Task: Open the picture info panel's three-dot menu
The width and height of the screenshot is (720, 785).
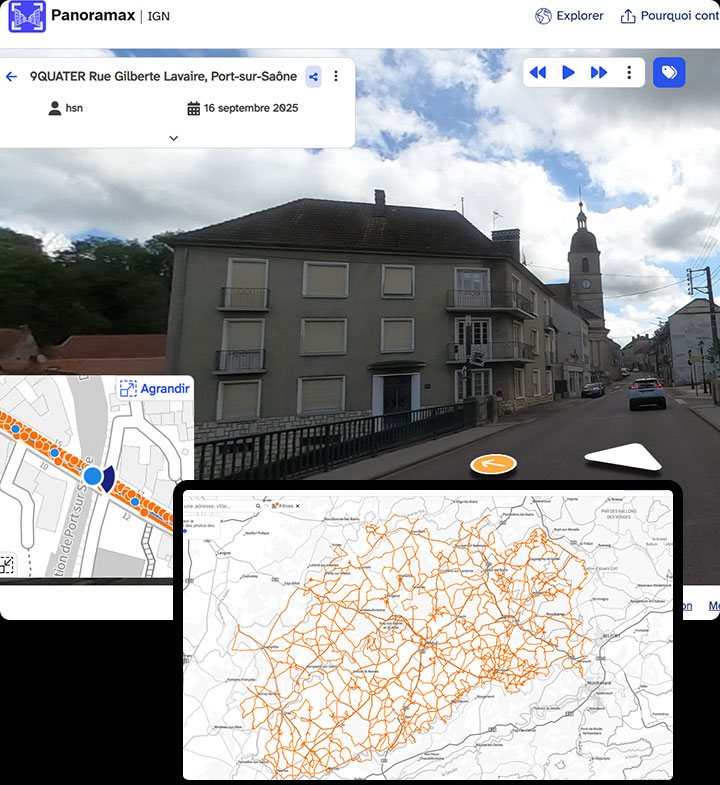Action: pos(336,76)
